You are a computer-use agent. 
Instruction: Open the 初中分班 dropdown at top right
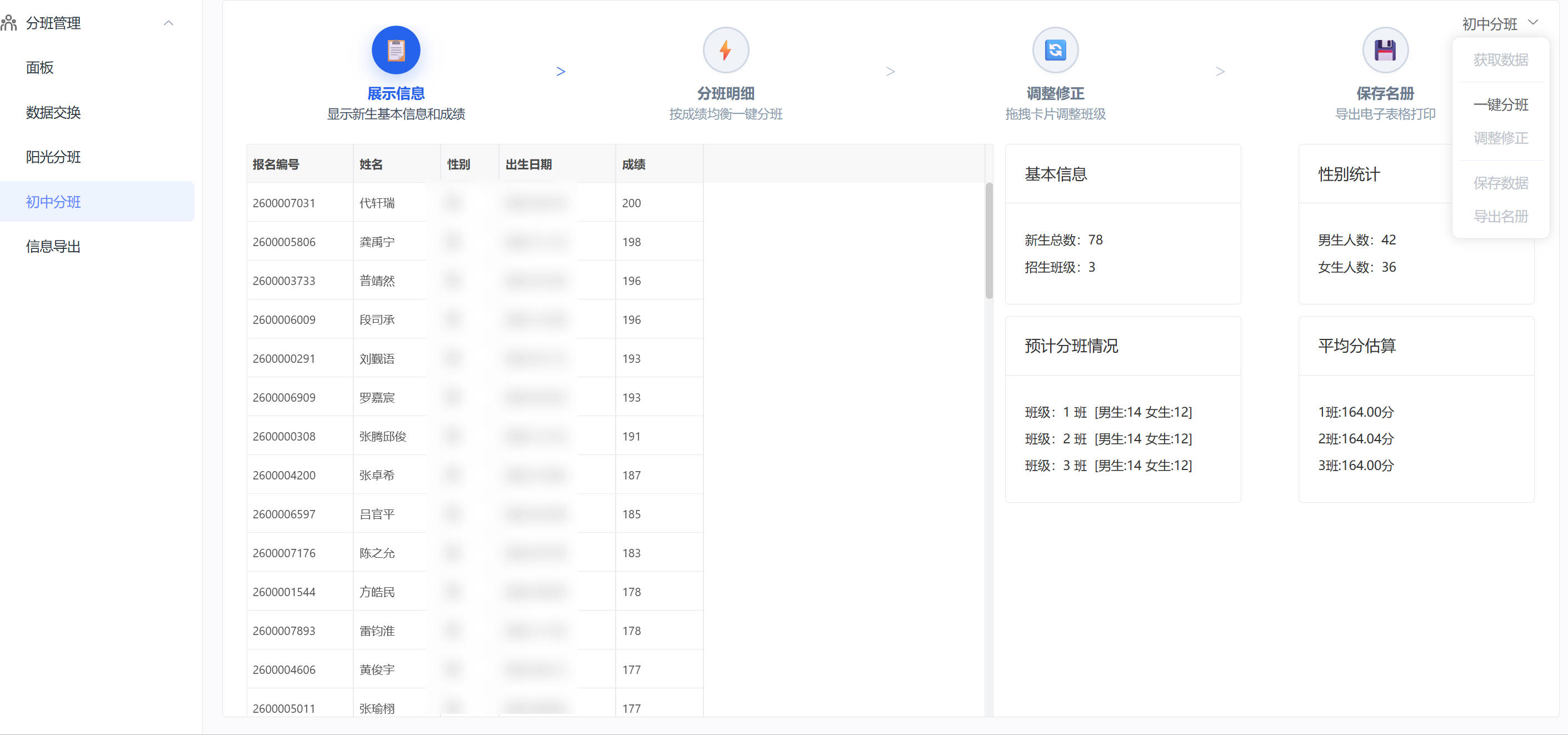[x=1500, y=23]
